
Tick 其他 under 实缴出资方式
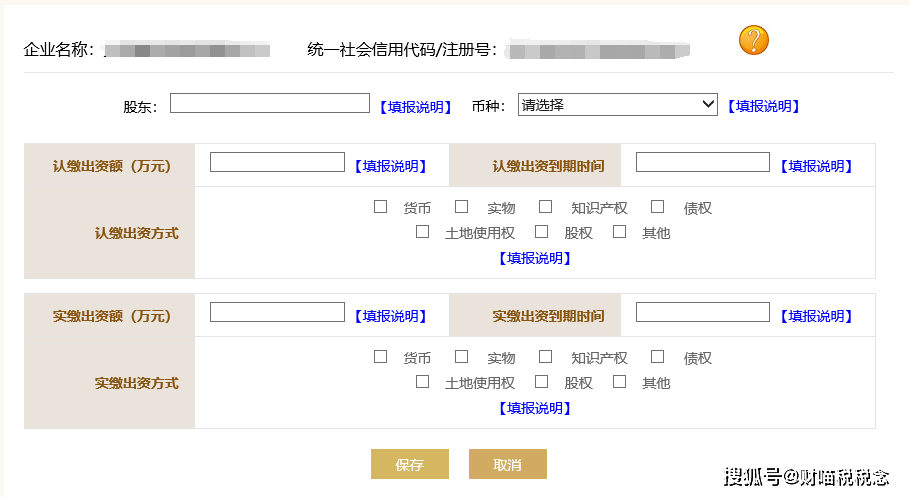point(619,381)
